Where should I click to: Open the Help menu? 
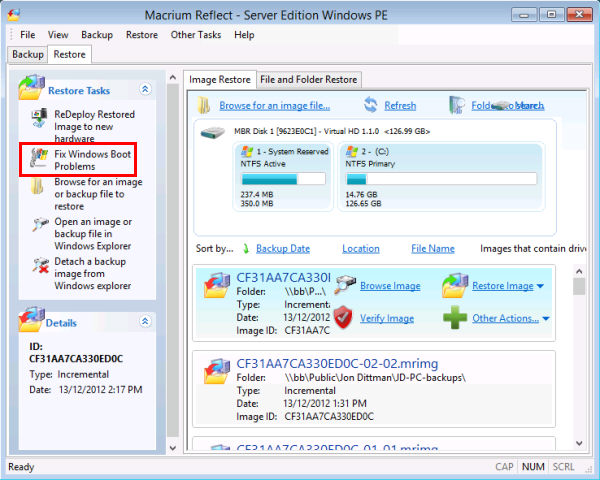tap(244, 35)
